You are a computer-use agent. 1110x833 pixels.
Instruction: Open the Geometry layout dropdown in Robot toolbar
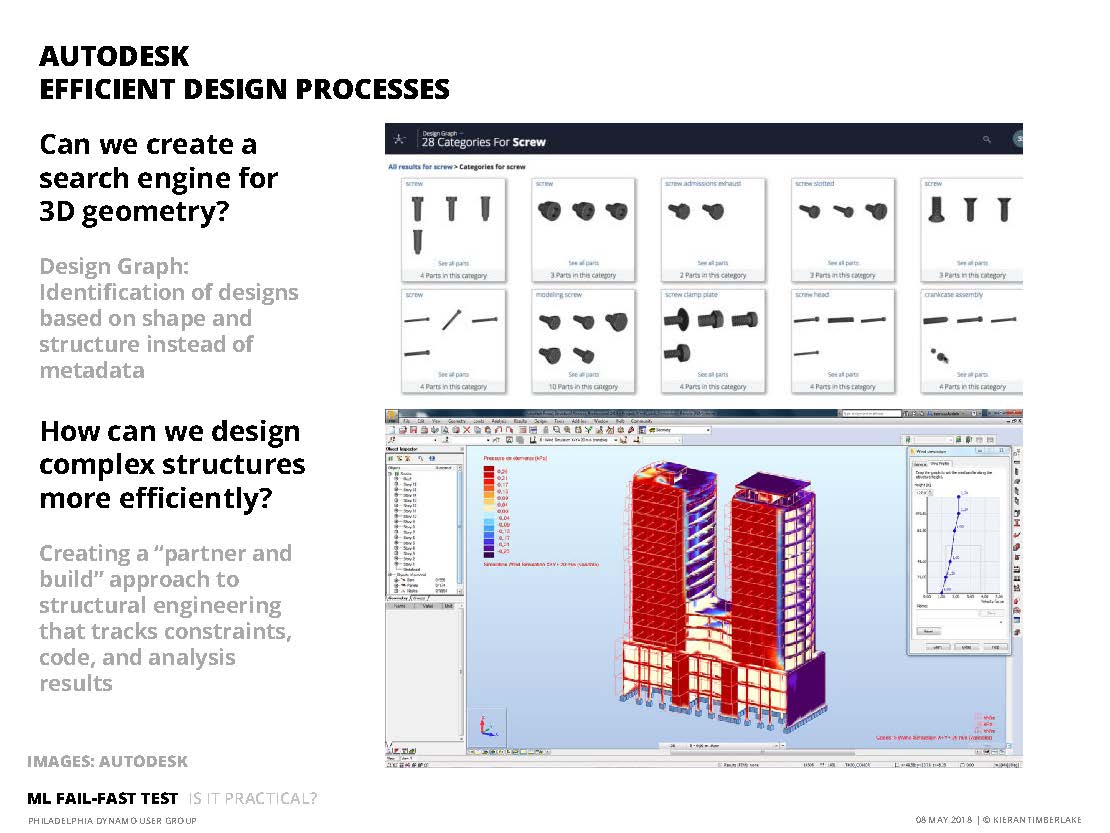pos(681,430)
